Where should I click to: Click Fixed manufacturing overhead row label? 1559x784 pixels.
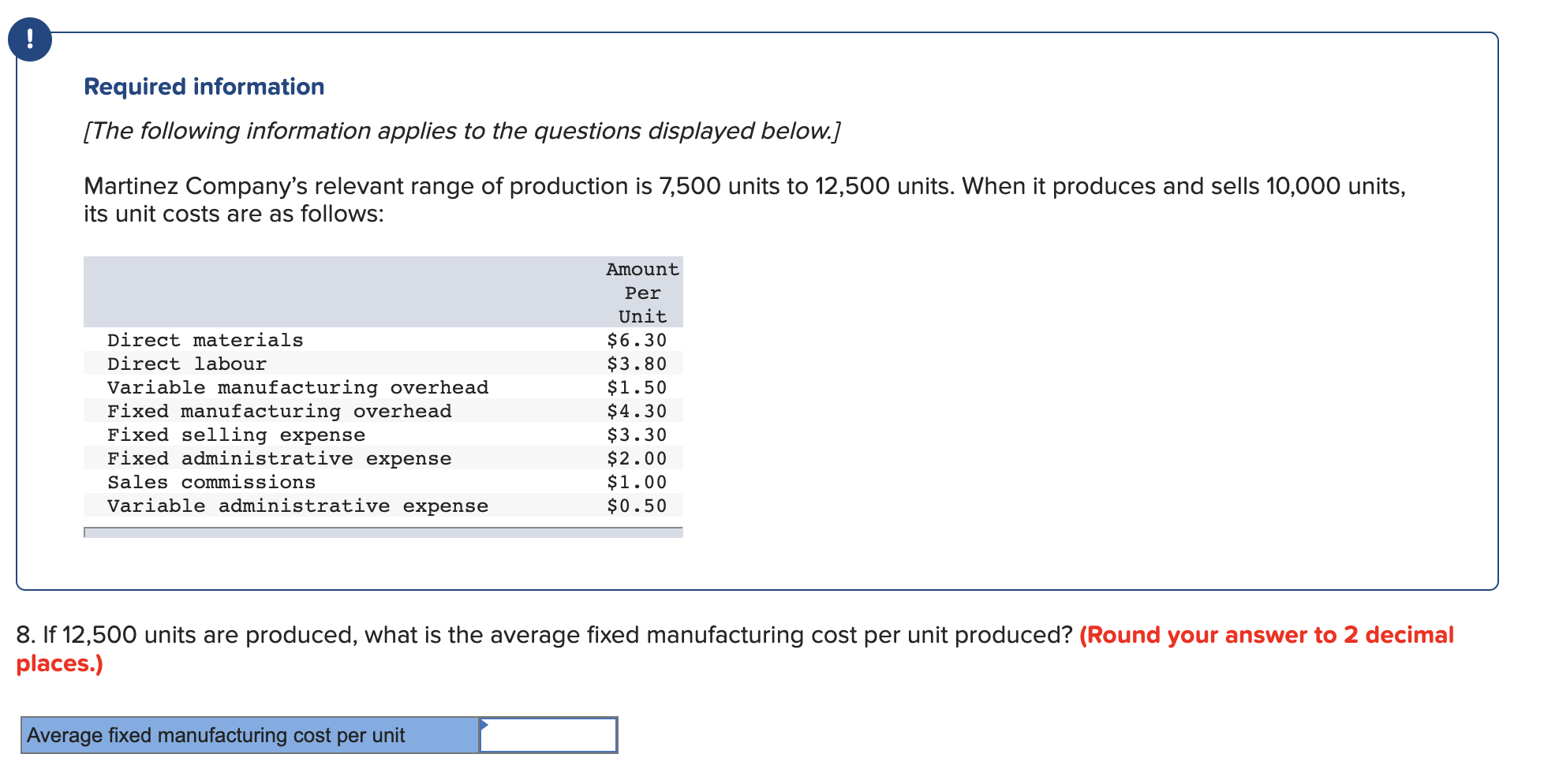279,411
